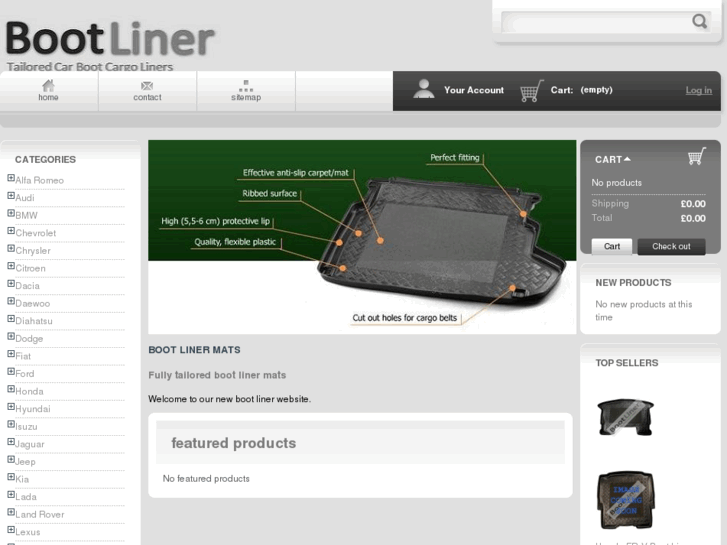Expand the Diahatsu category
The image size is (727, 545).
11,319
